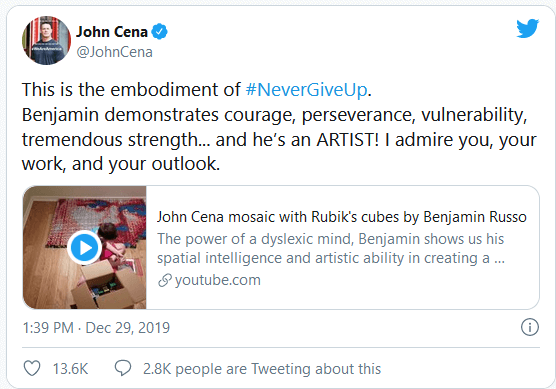Visit the @JohnCena handle
This screenshot has width=556, height=389.
pos(115,52)
